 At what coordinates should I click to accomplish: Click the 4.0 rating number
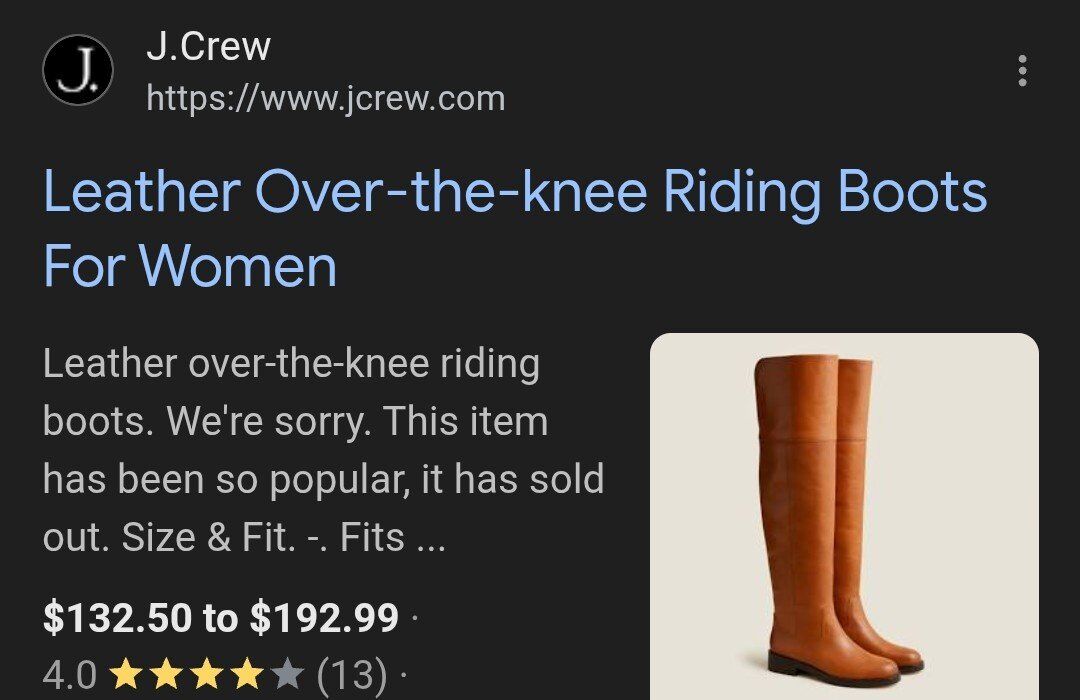(x=70, y=675)
